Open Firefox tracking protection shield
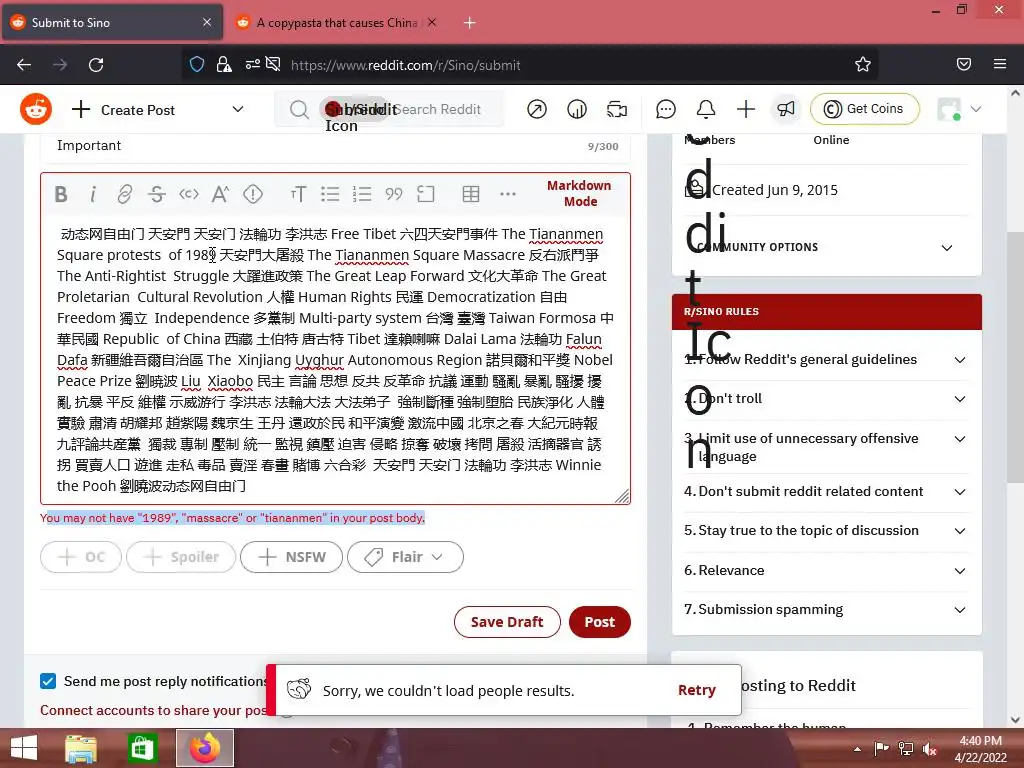Viewport: 1024px width, 768px height. 197,65
